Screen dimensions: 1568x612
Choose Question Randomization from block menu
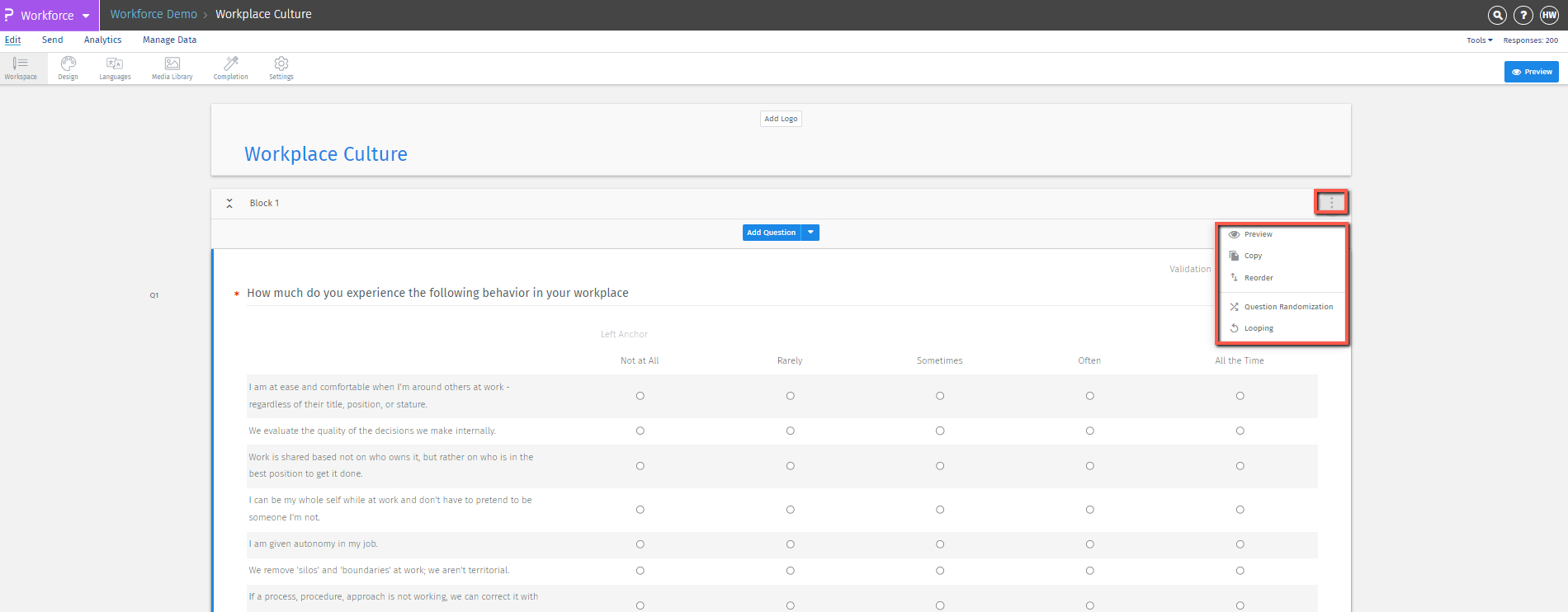[x=1287, y=307]
